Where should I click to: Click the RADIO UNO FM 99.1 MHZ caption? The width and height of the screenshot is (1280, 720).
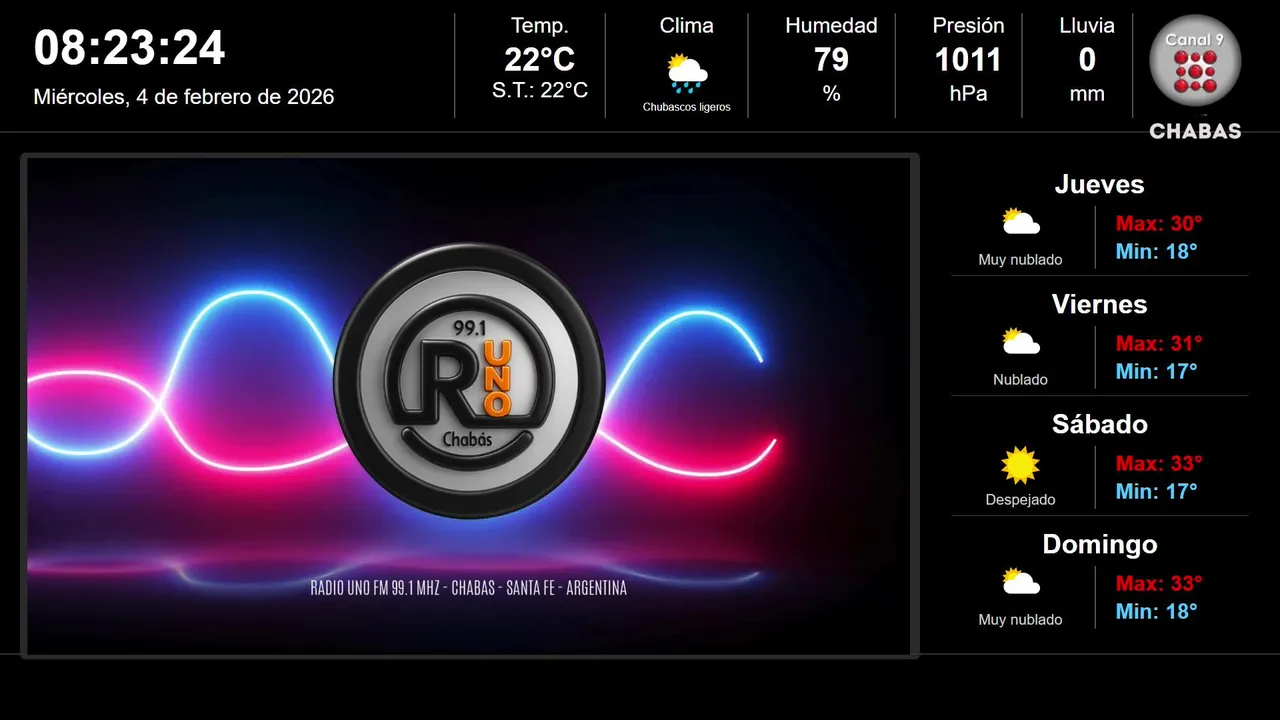coord(469,588)
